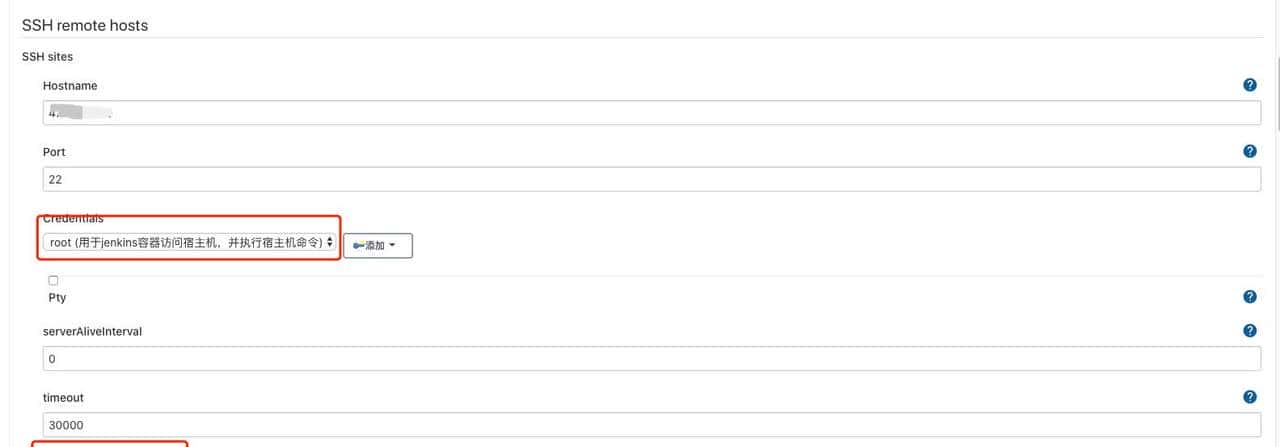Click the SSH sites section label
This screenshot has width=1280, height=447.
(47, 57)
